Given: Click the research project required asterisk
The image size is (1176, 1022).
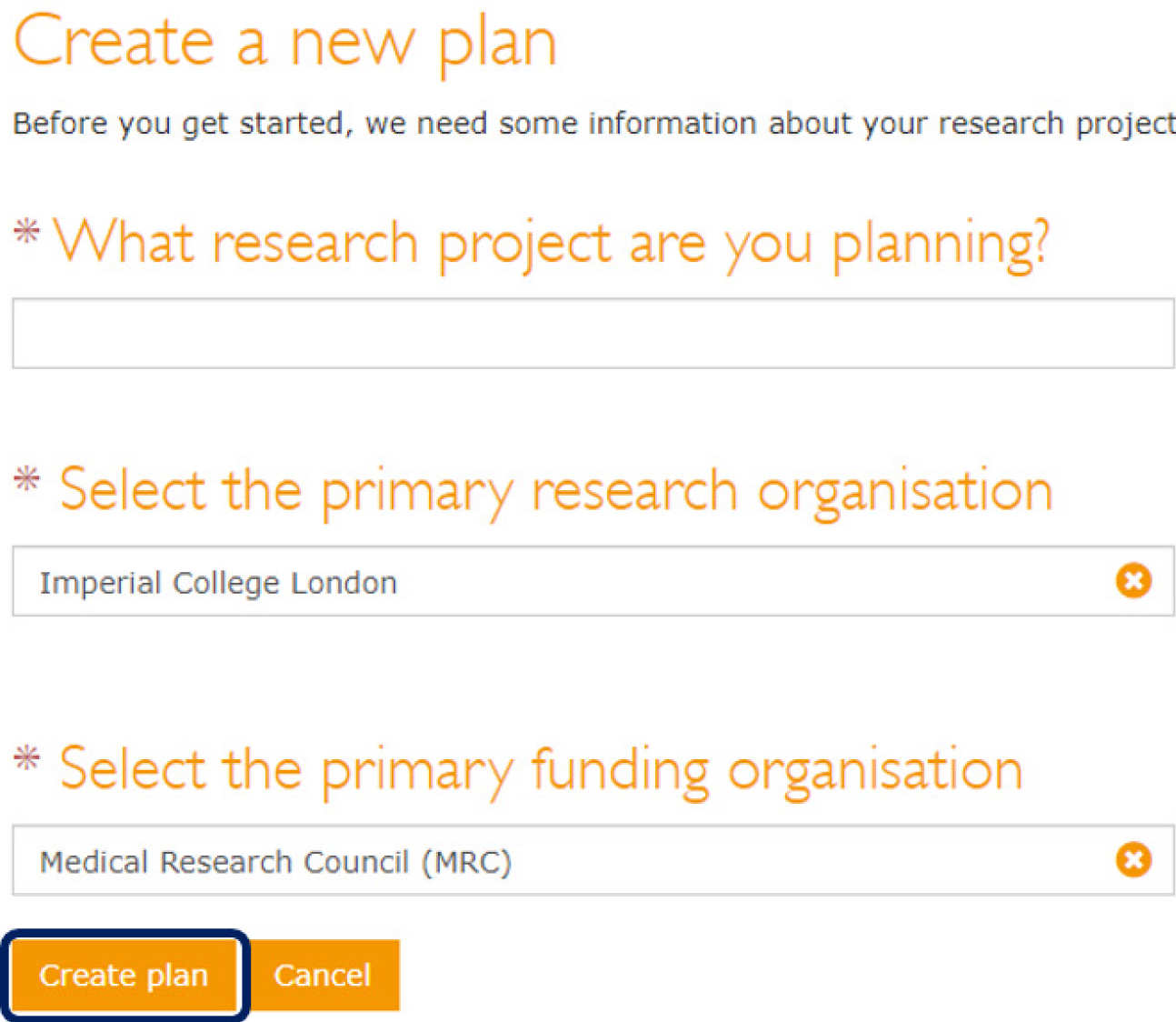Looking at the screenshot, I should click(27, 231).
